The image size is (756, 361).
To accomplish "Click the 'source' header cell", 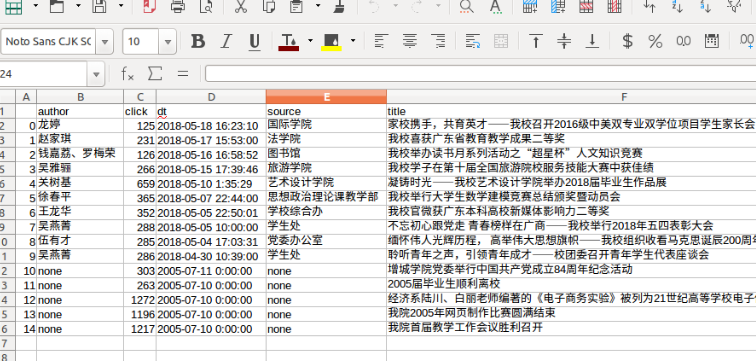I will click(326, 111).
